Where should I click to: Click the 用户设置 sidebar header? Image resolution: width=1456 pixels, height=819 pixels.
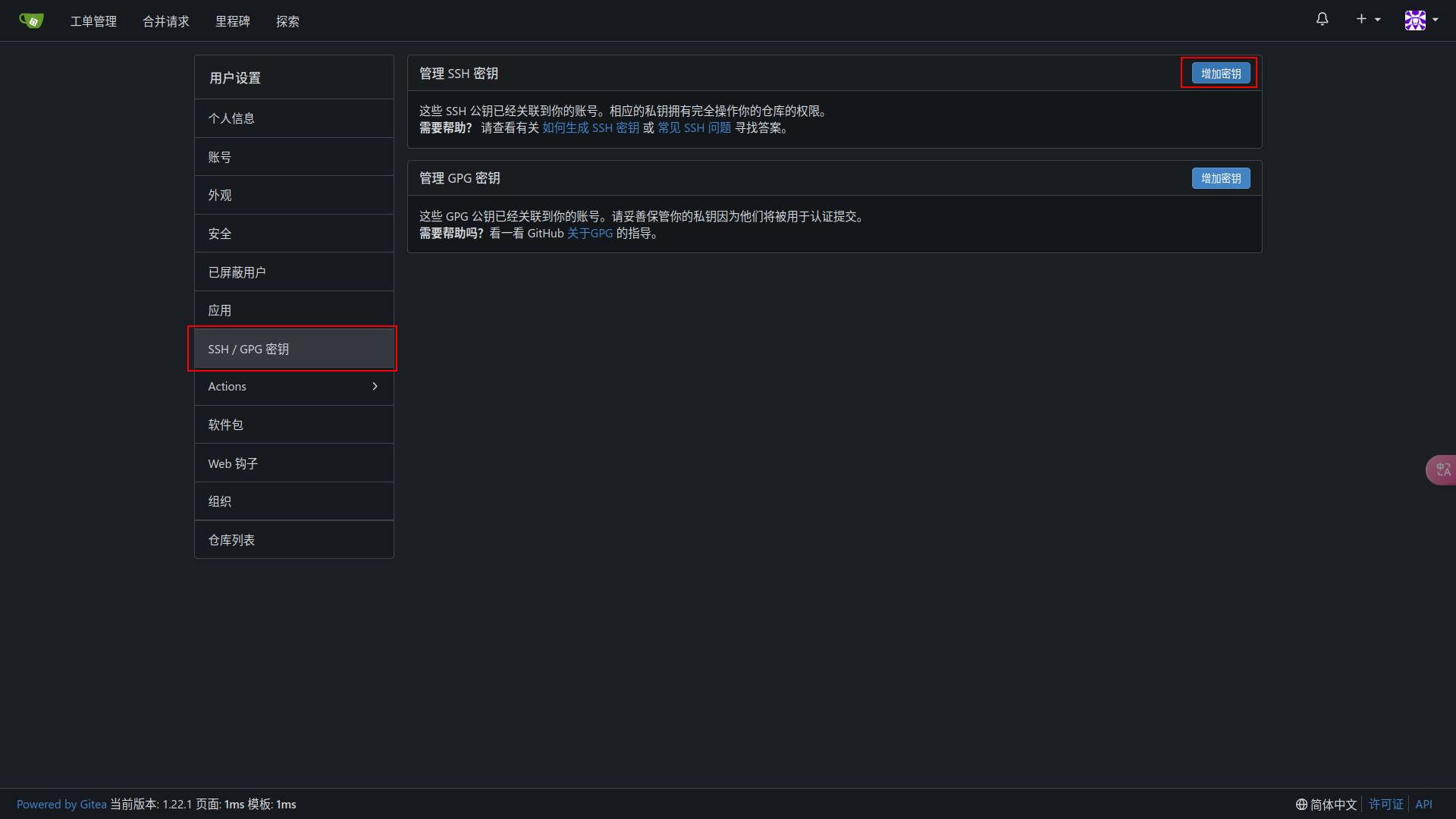pyautogui.click(x=294, y=77)
